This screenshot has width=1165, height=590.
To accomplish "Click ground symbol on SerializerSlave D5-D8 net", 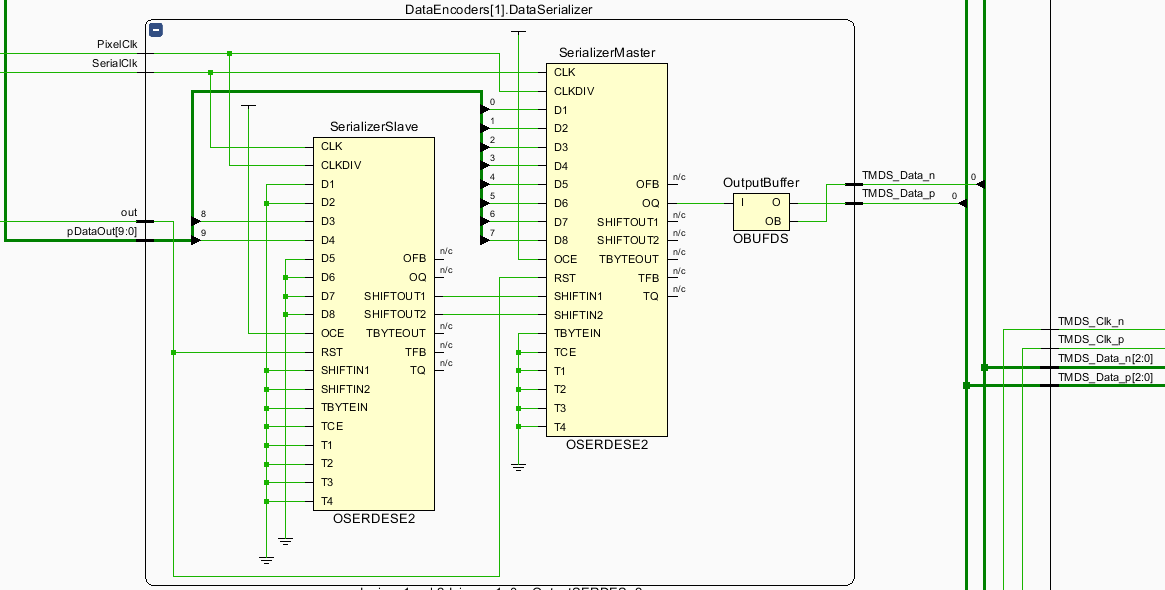I will 285,541.
